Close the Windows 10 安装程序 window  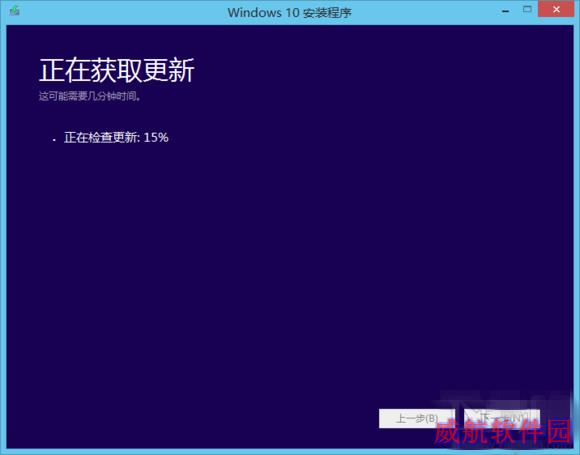click(x=556, y=10)
